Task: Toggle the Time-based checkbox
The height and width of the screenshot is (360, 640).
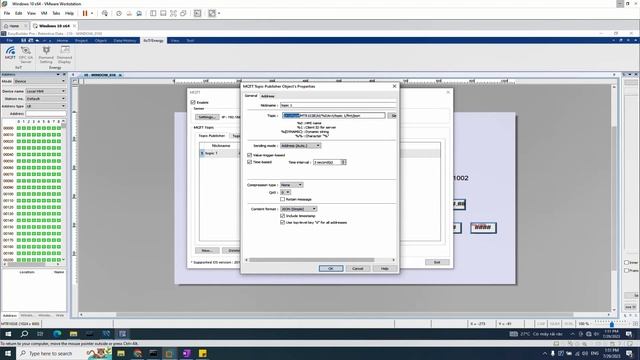Action: pos(249,162)
